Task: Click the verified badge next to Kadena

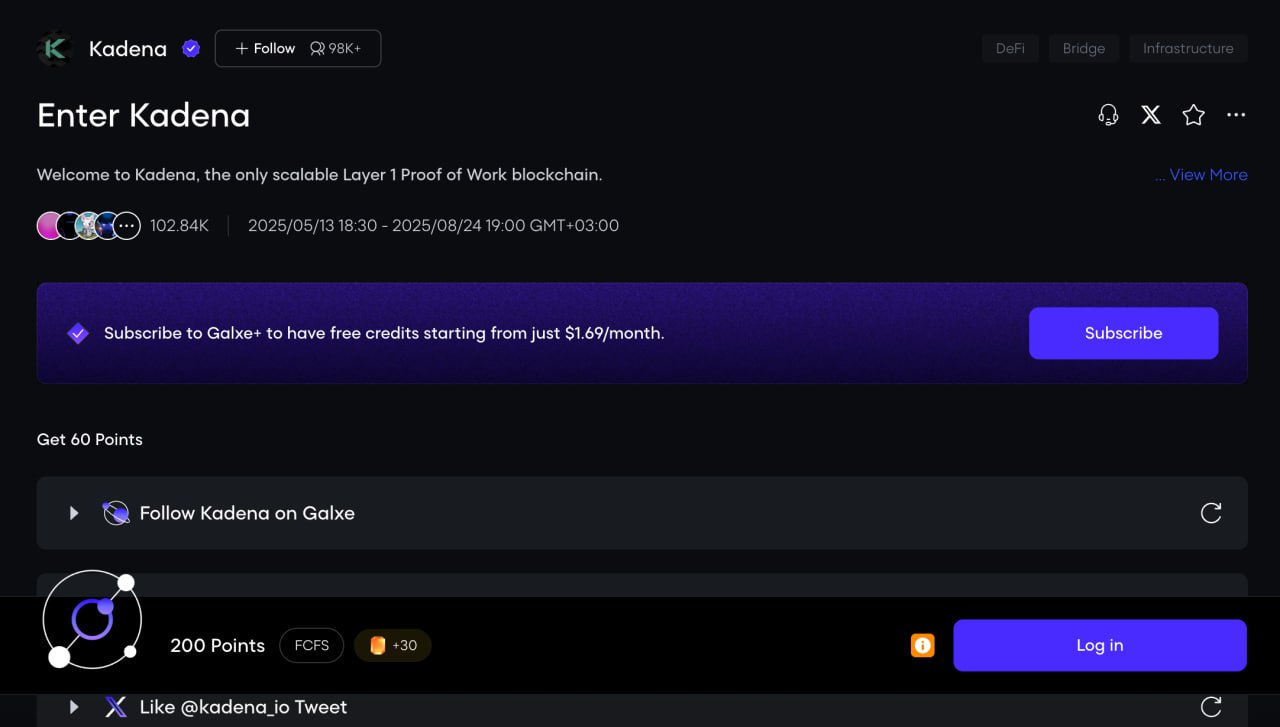Action: point(191,48)
